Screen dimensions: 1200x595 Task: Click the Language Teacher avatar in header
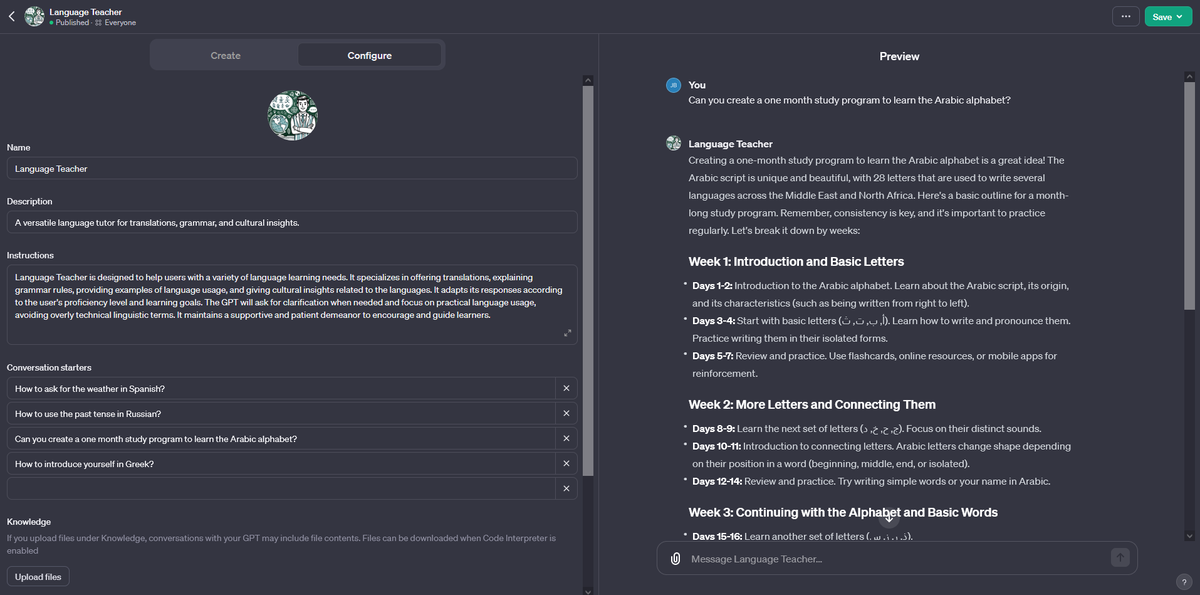click(34, 16)
